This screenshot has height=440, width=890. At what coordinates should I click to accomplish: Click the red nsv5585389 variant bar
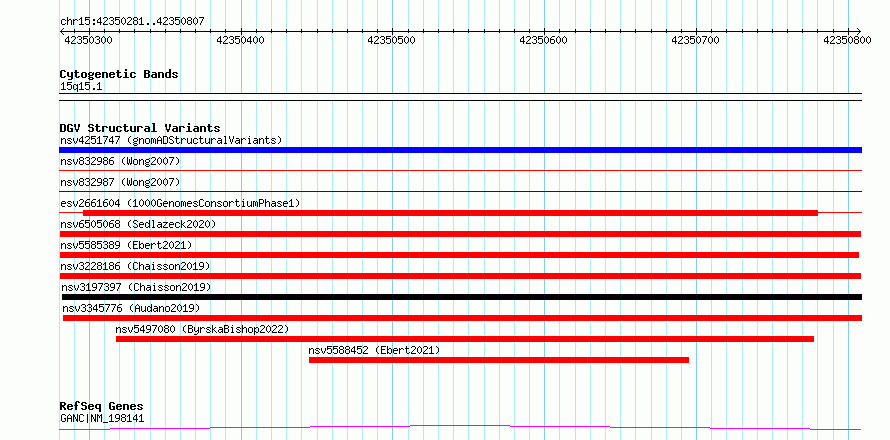pos(459,255)
